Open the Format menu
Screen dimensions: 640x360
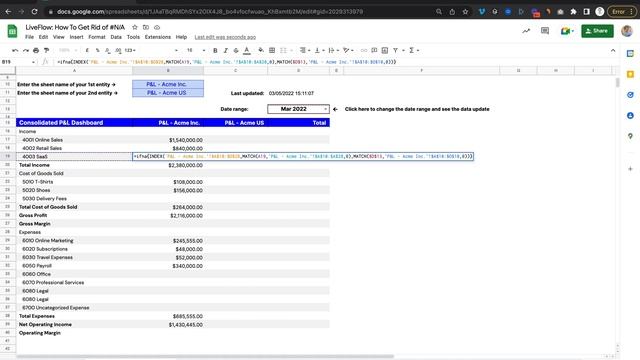(x=97, y=37)
